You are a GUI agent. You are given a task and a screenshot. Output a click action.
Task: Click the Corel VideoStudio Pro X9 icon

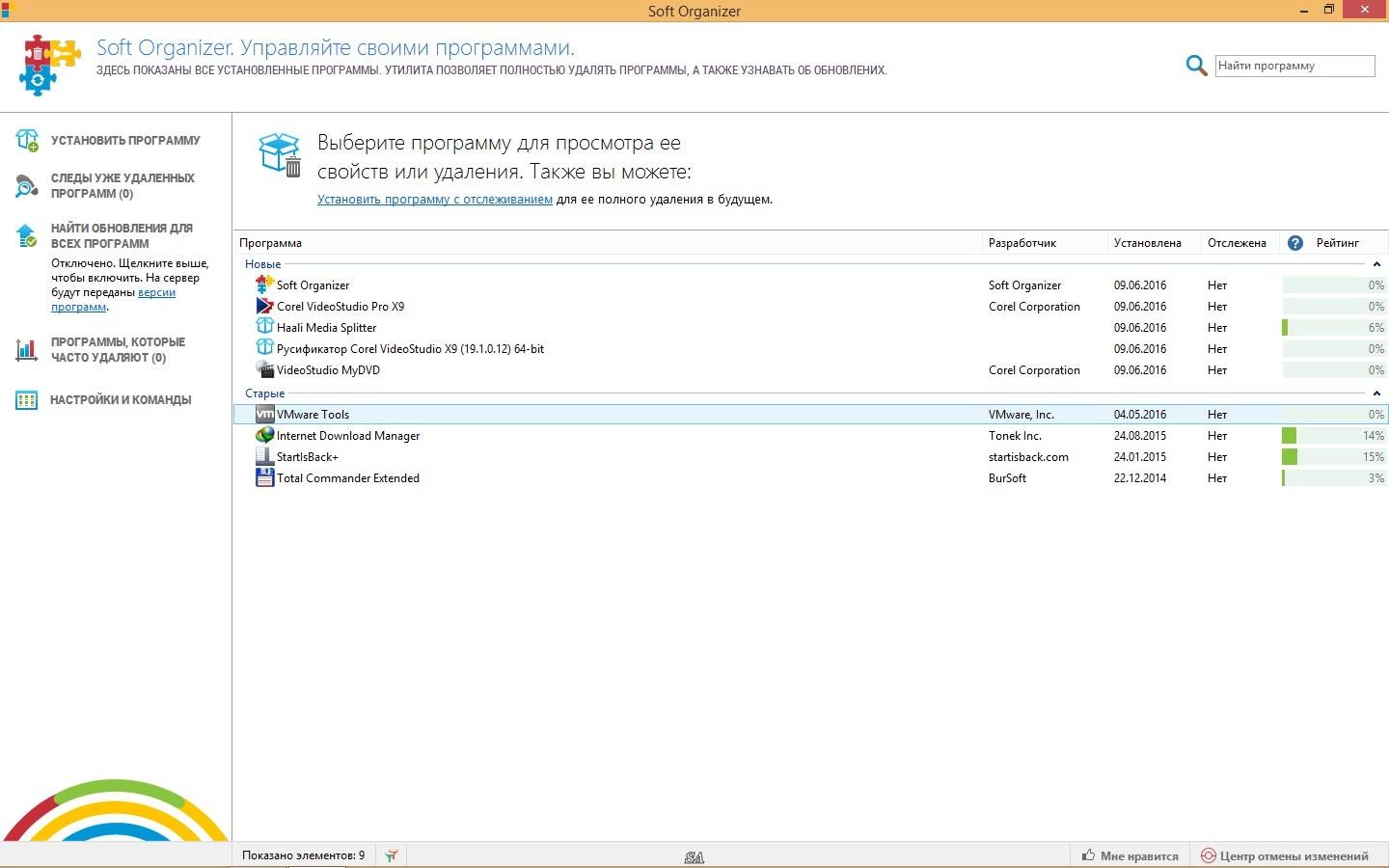pos(264,306)
